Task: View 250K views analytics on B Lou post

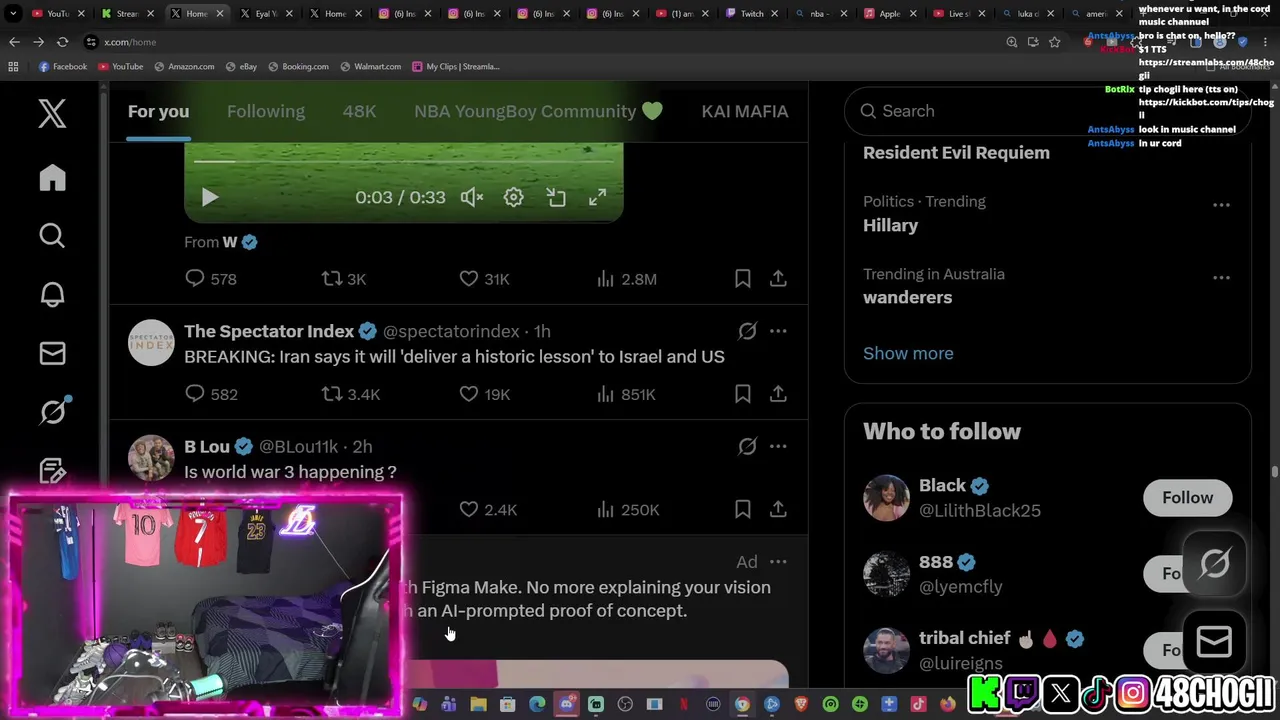Action: point(627,509)
